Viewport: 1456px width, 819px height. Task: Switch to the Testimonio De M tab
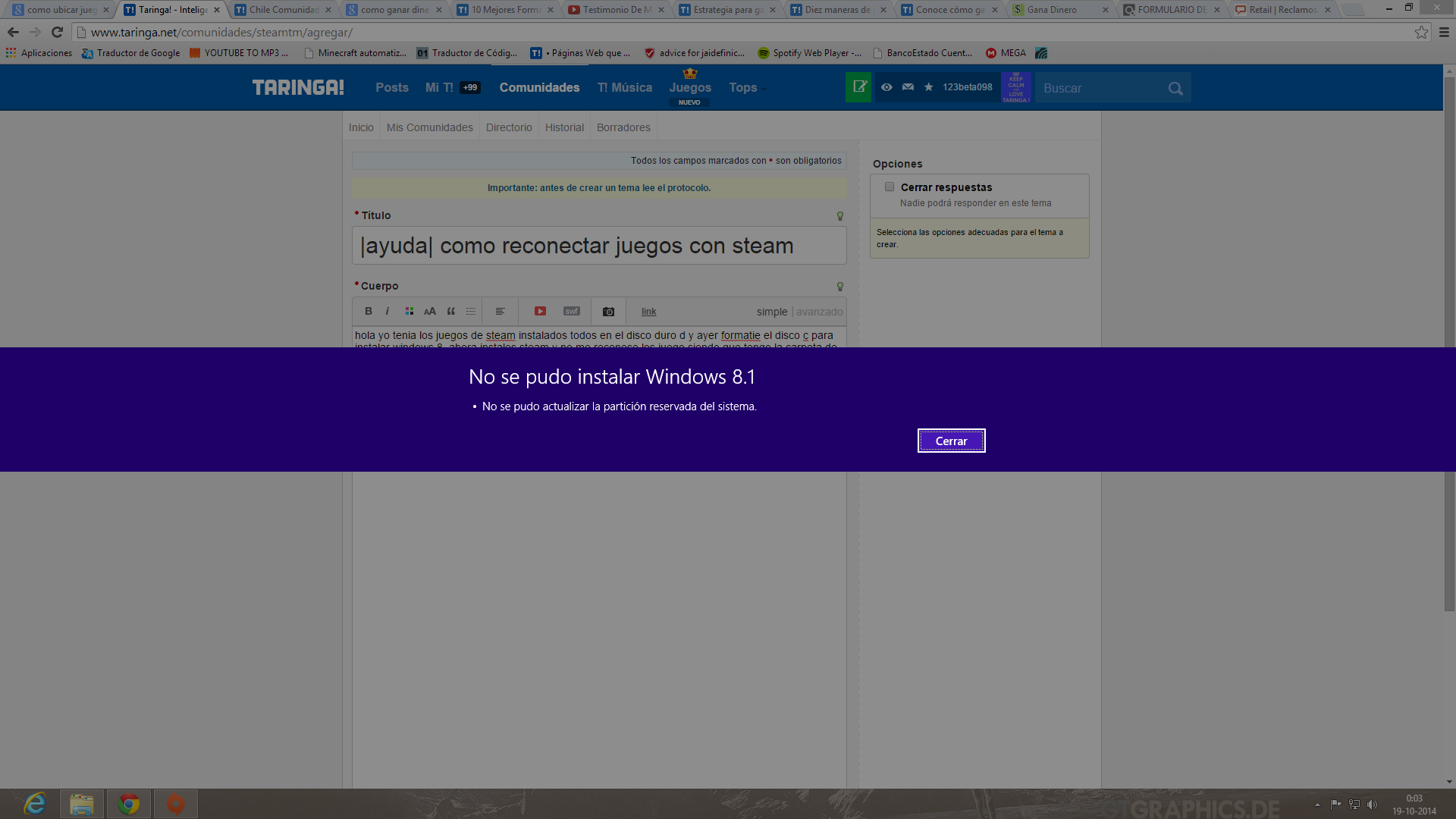click(616, 10)
